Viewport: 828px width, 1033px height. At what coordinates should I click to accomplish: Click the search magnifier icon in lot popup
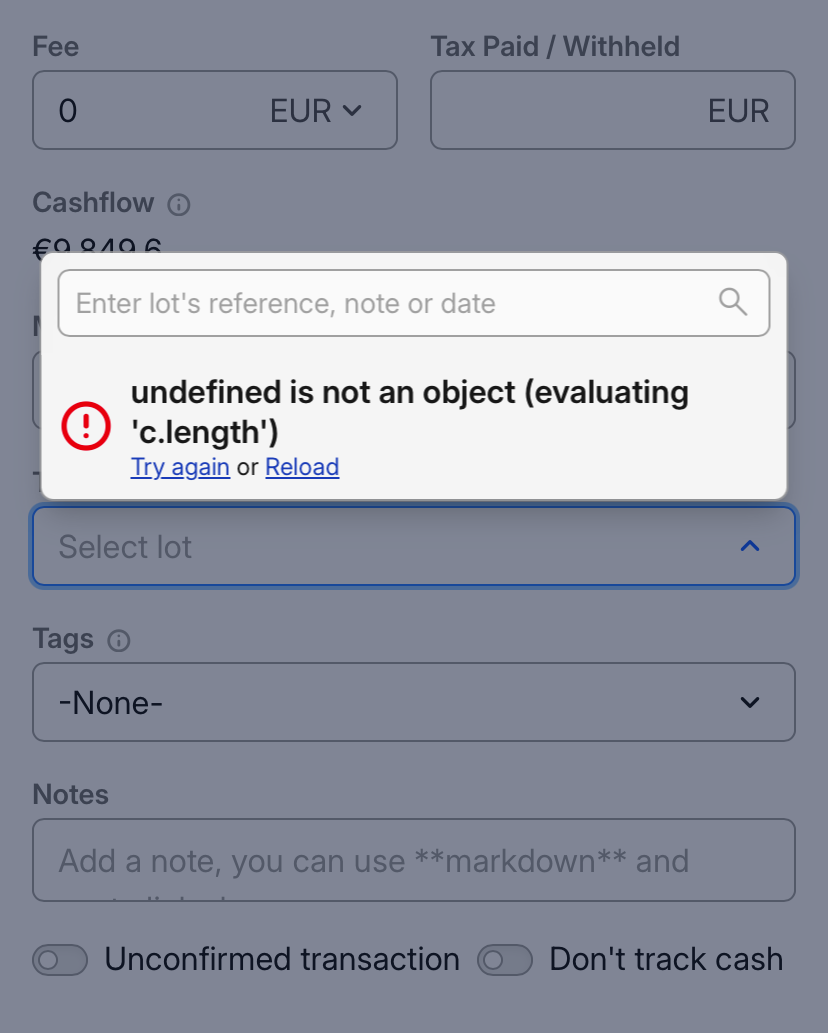[x=733, y=302]
